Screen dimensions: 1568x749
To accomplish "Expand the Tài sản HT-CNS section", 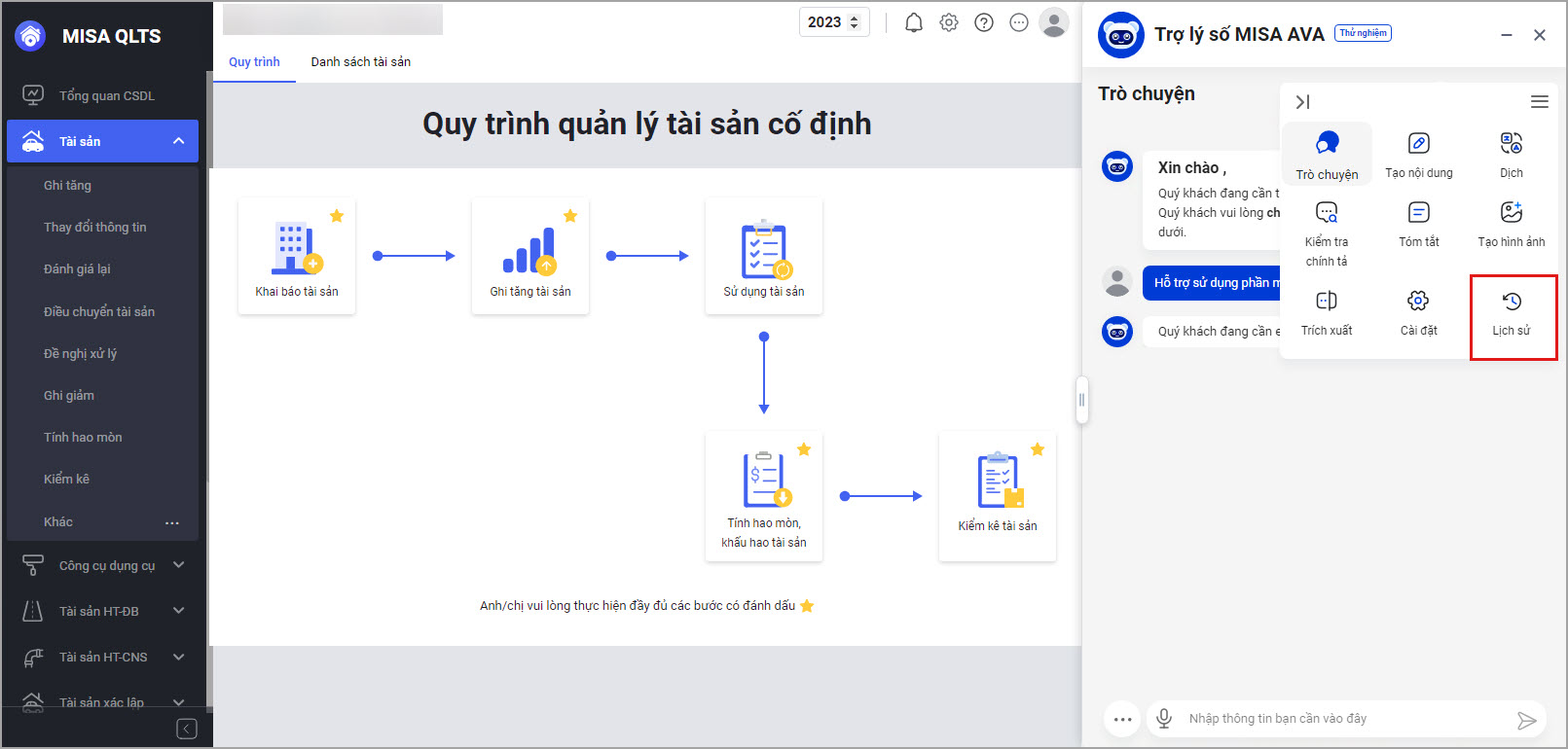I will coord(179,657).
